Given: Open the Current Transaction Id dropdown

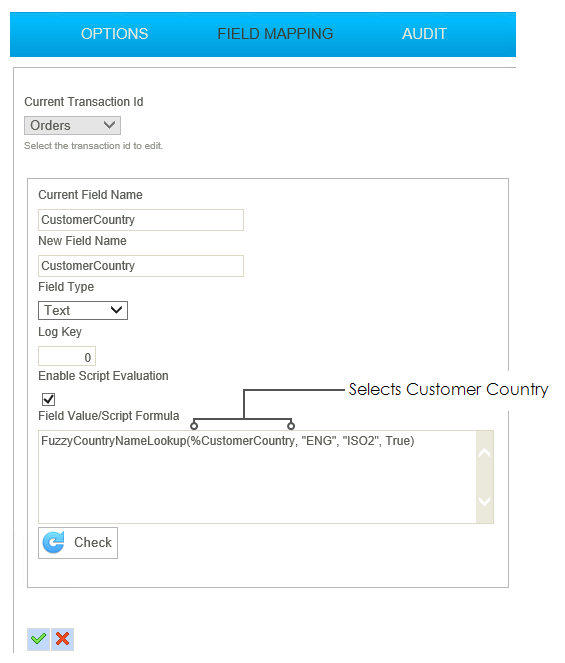Looking at the screenshot, I should [x=72, y=126].
